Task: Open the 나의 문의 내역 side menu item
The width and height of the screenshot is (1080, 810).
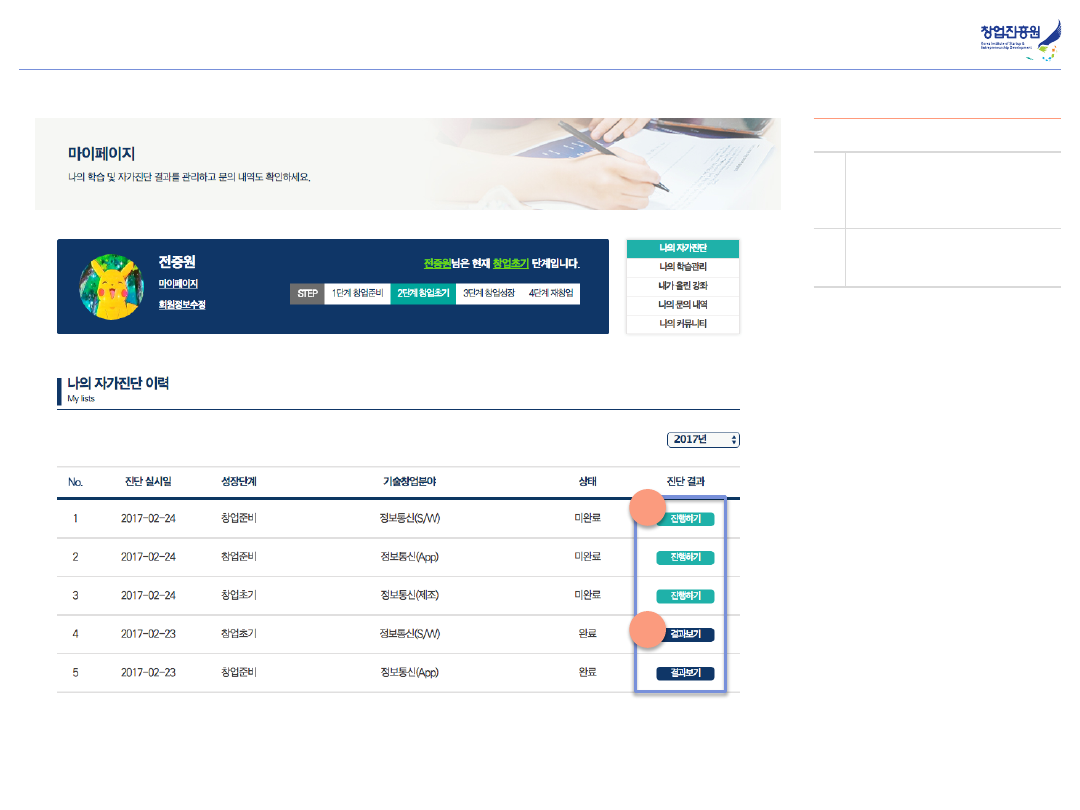Action: tap(683, 304)
